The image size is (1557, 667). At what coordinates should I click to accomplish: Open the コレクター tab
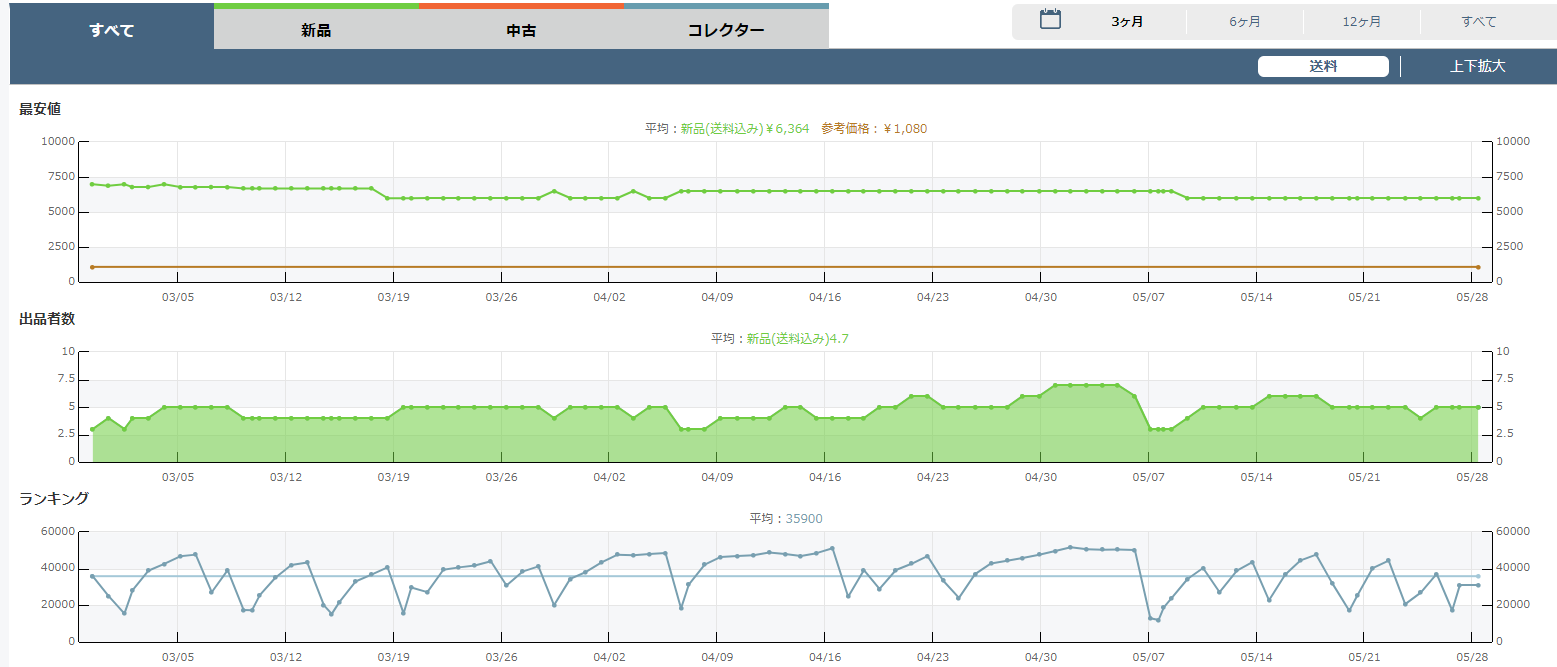tap(726, 30)
